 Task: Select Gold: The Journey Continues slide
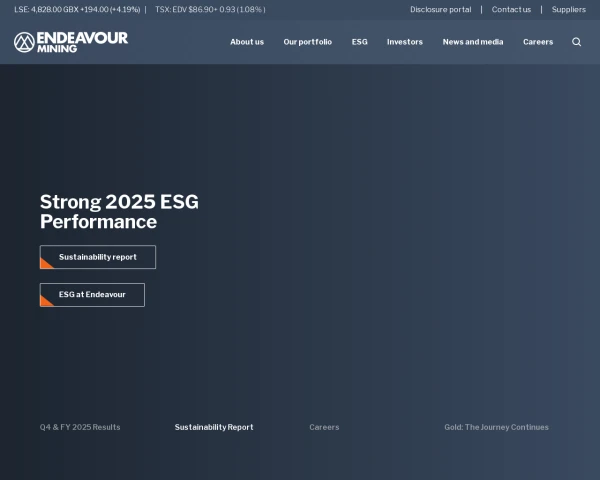click(x=496, y=427)
